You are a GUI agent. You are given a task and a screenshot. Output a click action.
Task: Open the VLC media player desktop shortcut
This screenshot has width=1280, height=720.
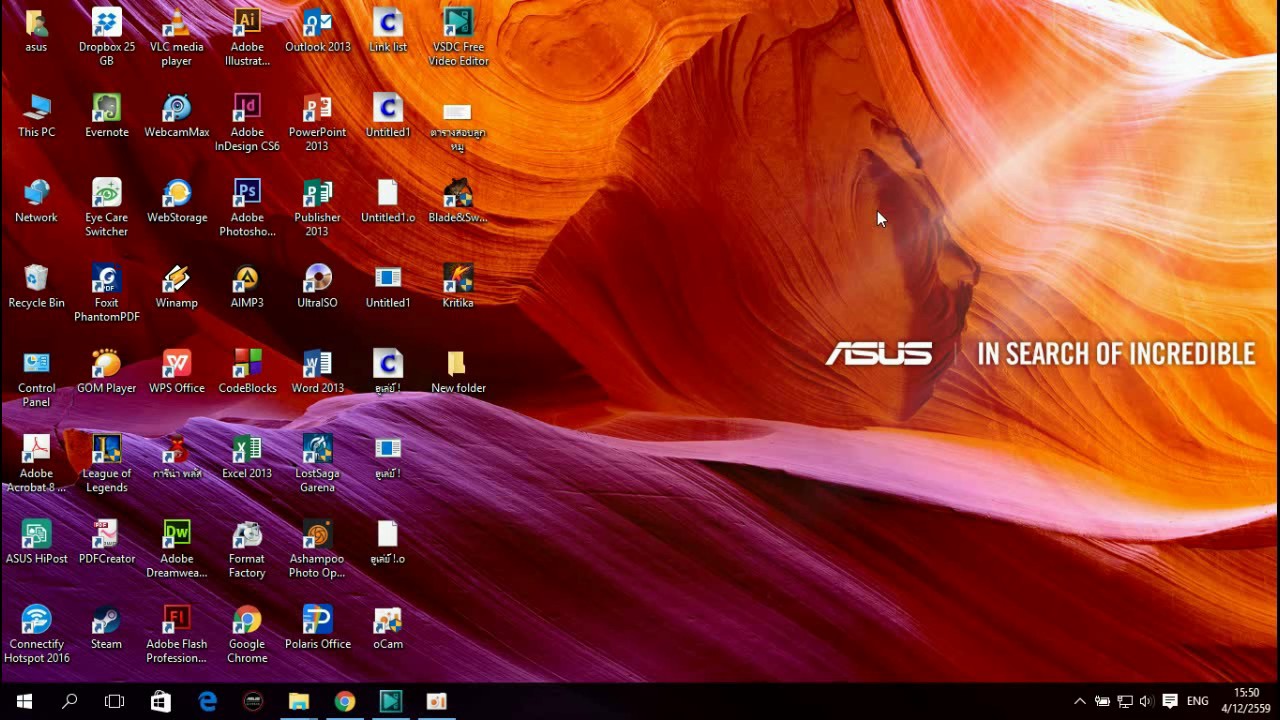(x=177, y=37)
